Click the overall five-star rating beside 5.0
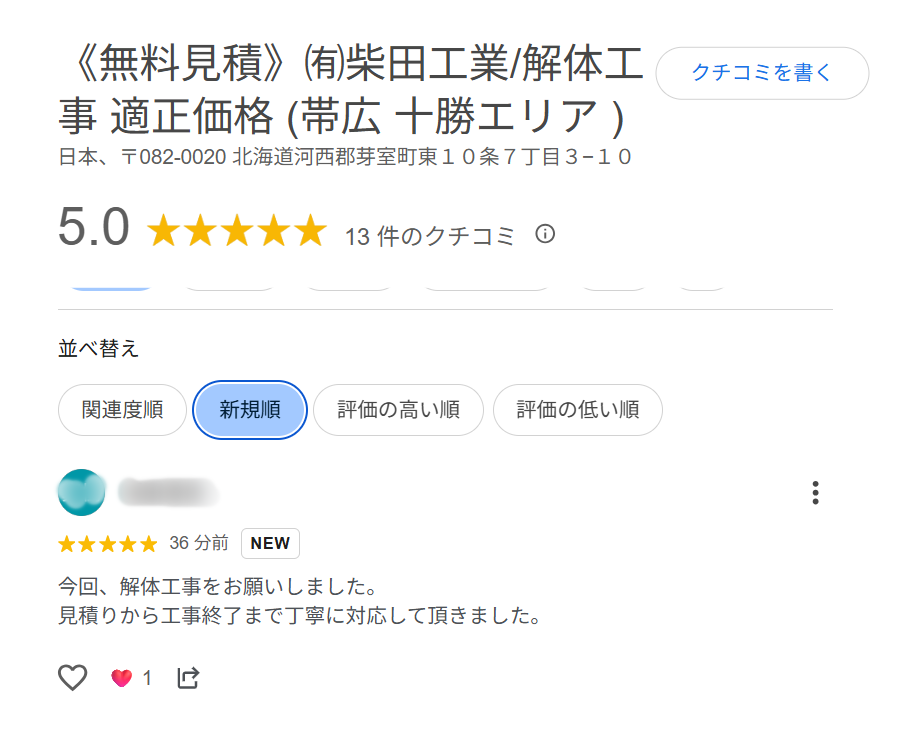Viewport: 908px width, 737px height. [237, 232]
